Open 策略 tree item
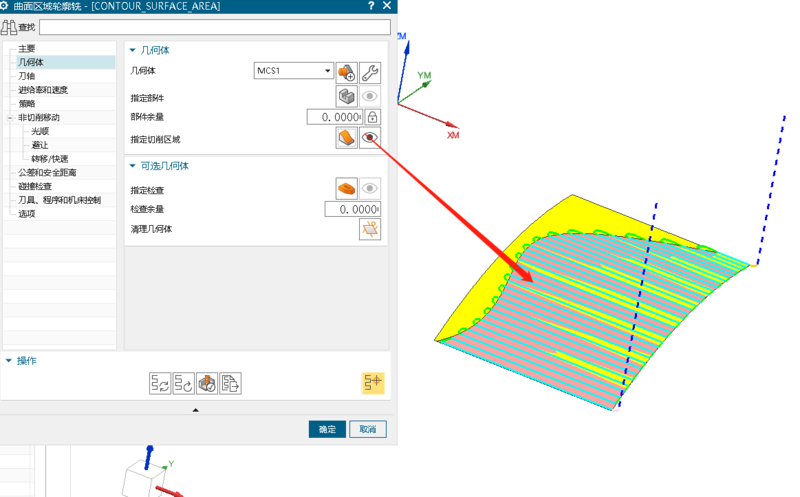 pyautogui.click(x=27, y=104)
